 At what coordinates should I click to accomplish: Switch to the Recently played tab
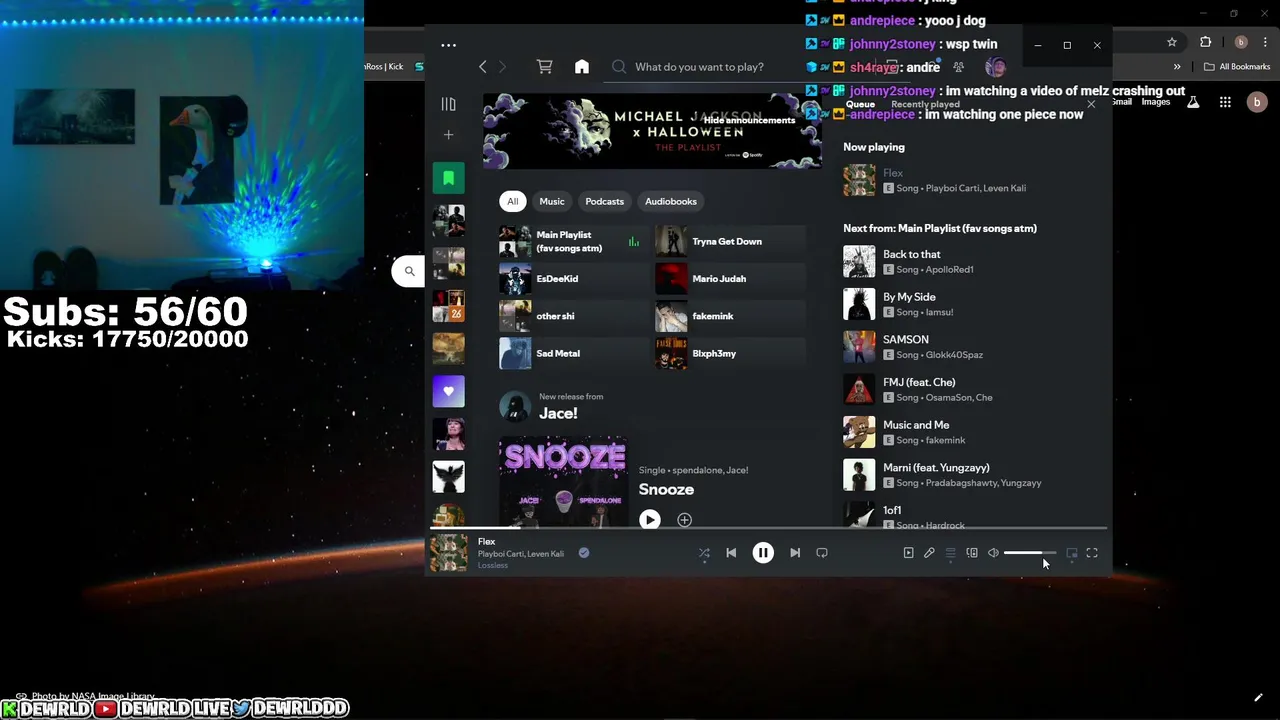point(925,104)
